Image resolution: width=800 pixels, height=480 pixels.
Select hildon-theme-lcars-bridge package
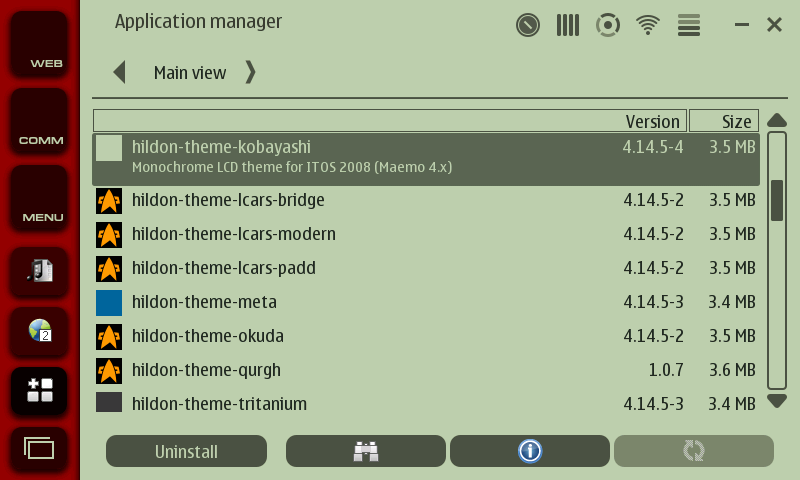tap(228, 200)
